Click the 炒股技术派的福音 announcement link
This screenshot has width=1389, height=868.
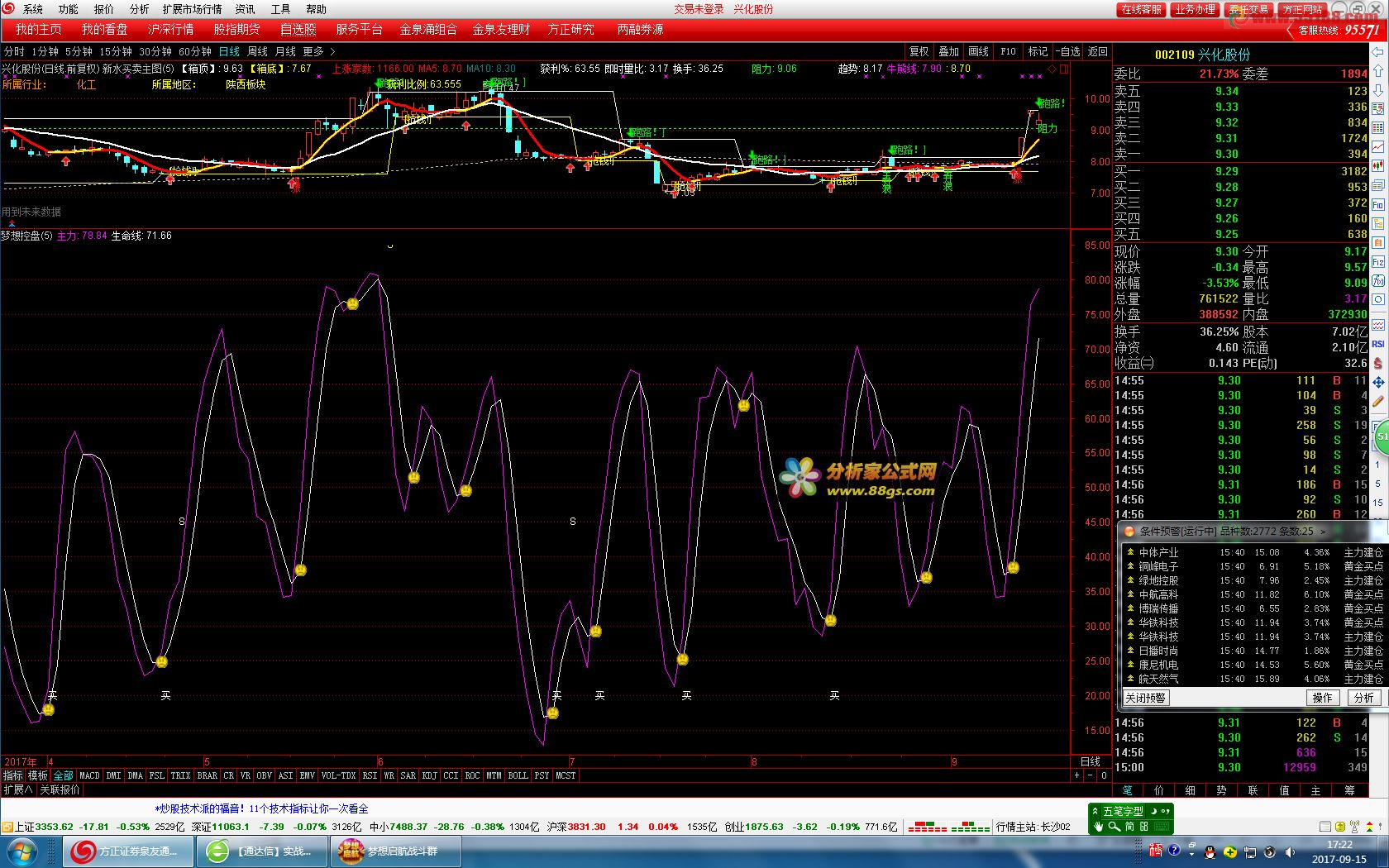262,808
